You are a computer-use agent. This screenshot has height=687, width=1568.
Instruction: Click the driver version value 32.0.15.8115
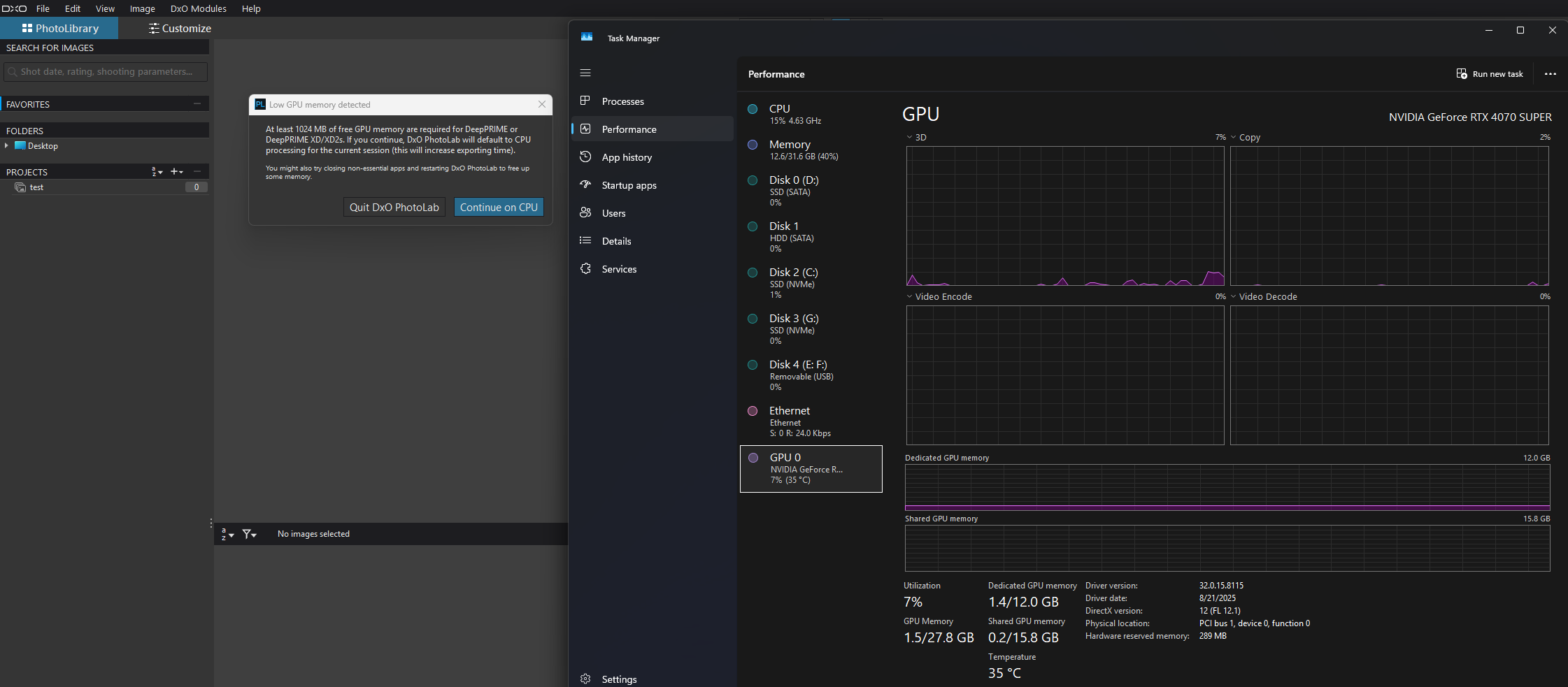[x=1221, y=586]
